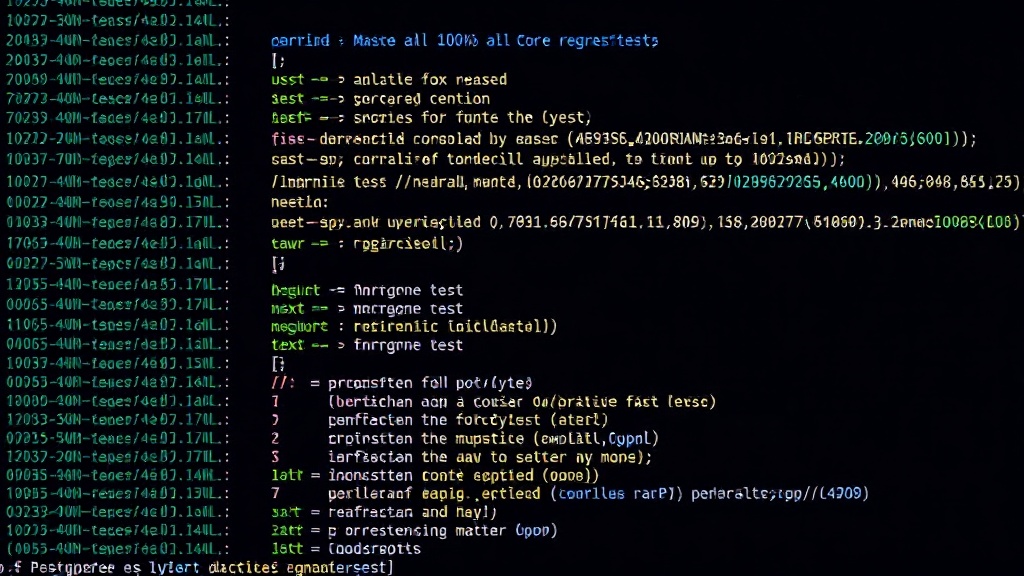Select the 'sast-sp' line with 'up to'
The image size is (1024, 576).
558,159
